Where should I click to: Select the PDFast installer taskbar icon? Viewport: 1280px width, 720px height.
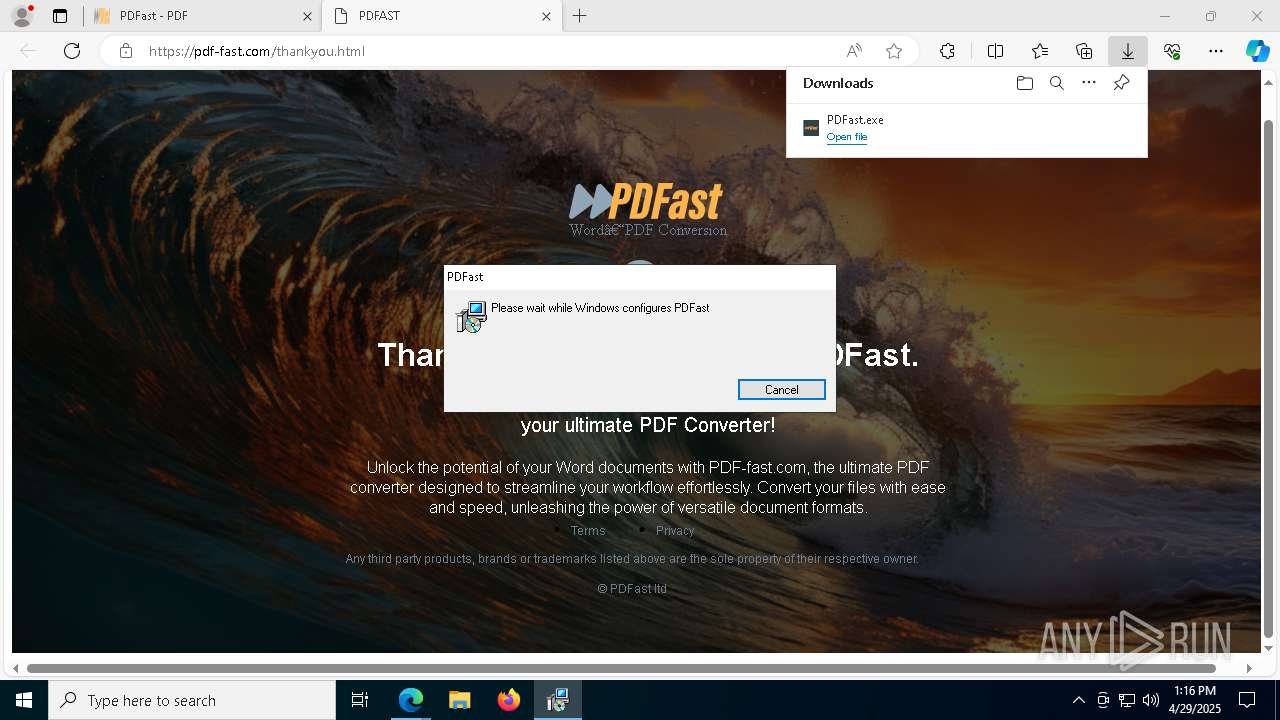pos(557,700)
